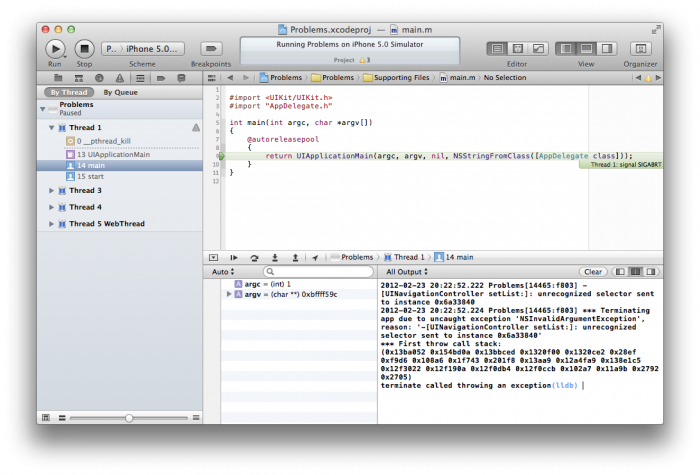Select the Version editor icon
This screenshot has width=700, height=475.
(538, 48)
